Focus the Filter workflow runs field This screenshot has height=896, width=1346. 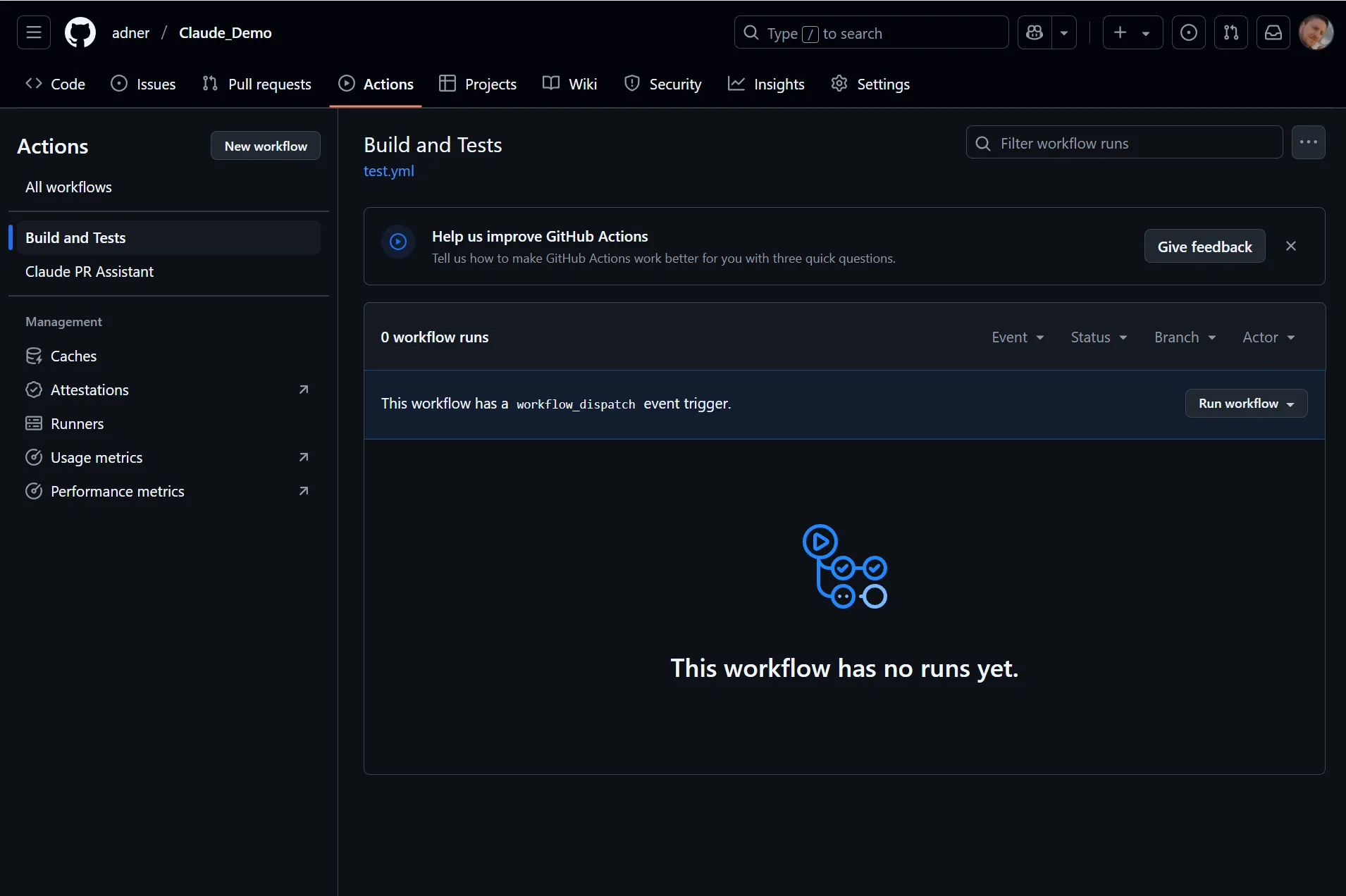(1124, 143)
